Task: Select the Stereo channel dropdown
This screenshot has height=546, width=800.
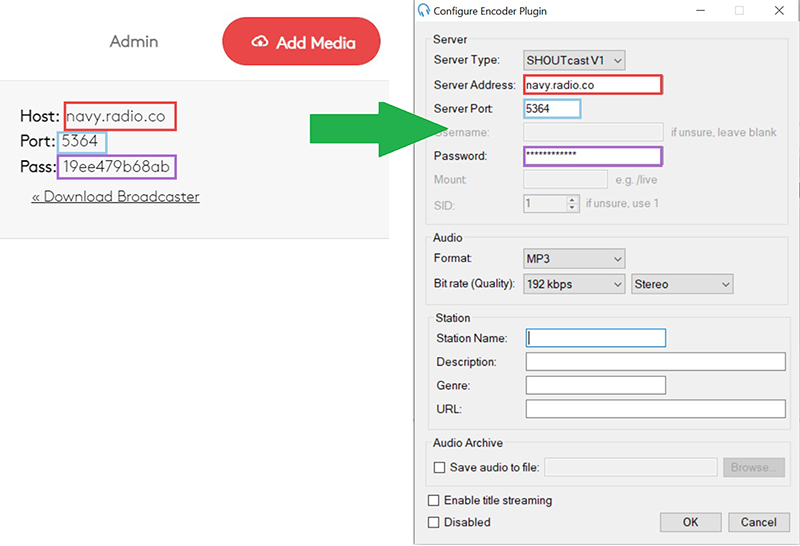Action: click(682, 284)
